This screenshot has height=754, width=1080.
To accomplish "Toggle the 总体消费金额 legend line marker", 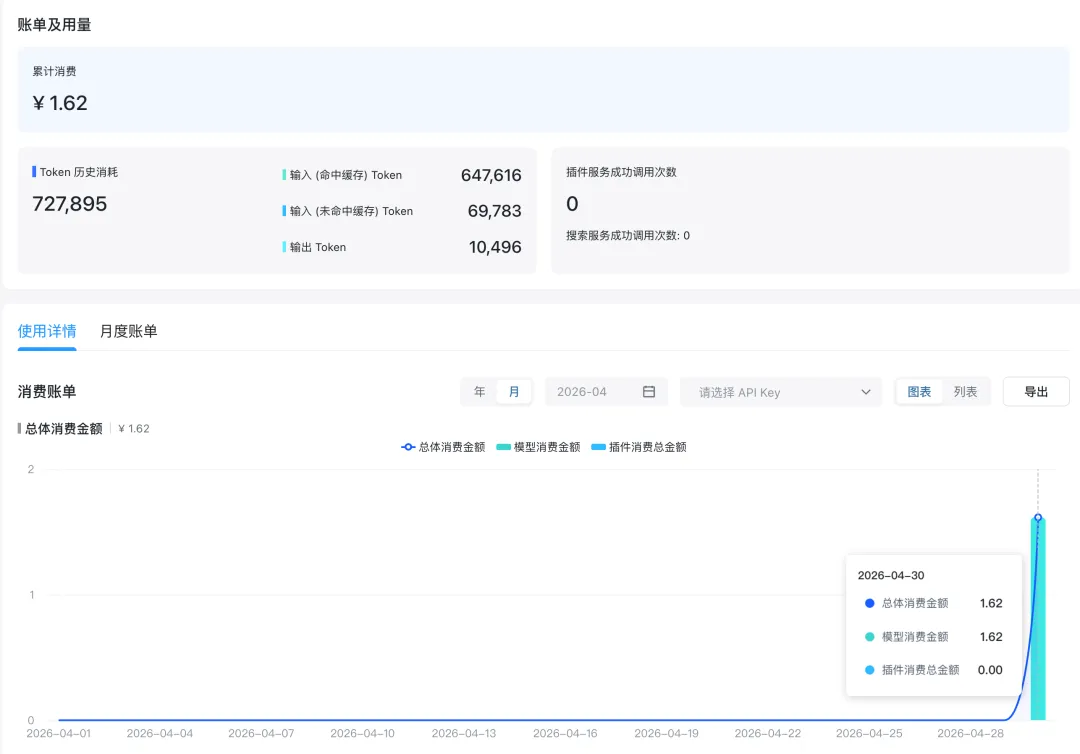I will pos(408,447).
